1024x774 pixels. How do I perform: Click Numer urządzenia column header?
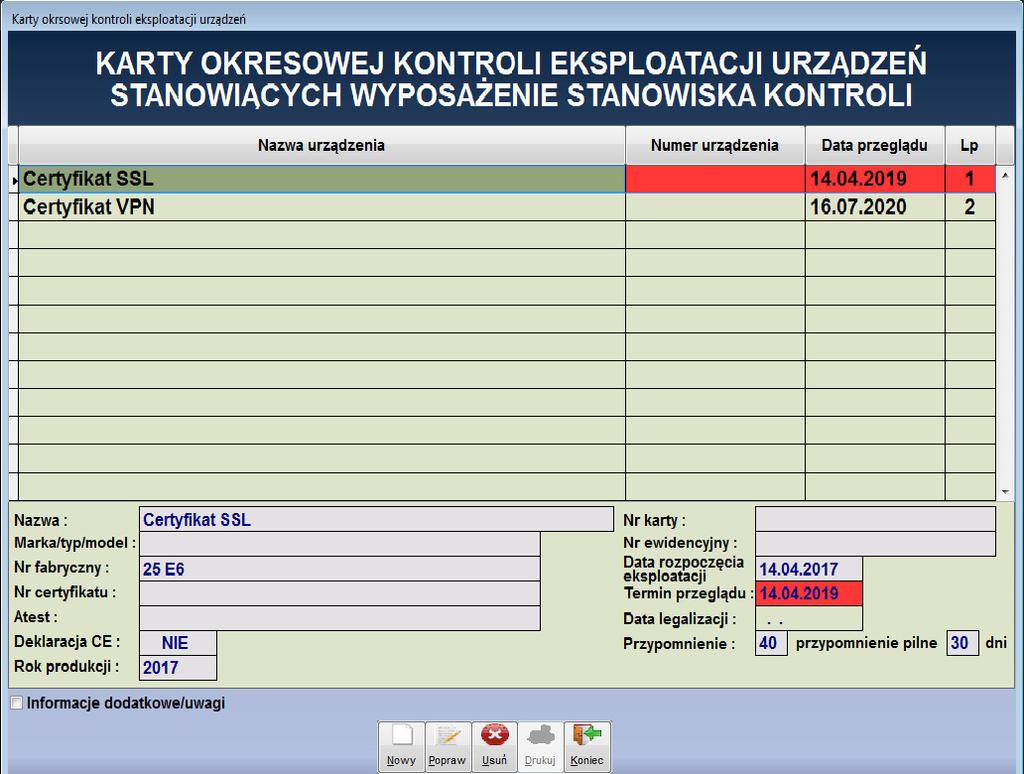715,145
